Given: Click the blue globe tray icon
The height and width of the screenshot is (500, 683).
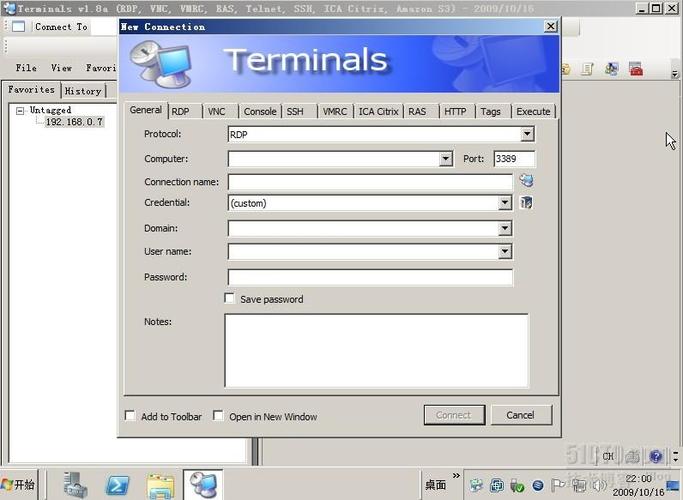Looking at the screenshot, I should click(x=538, y=485).
